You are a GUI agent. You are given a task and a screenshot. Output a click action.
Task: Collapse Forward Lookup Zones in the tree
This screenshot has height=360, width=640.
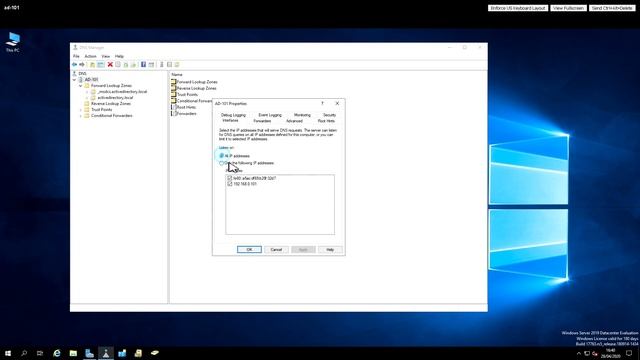(x=80, y=86)
